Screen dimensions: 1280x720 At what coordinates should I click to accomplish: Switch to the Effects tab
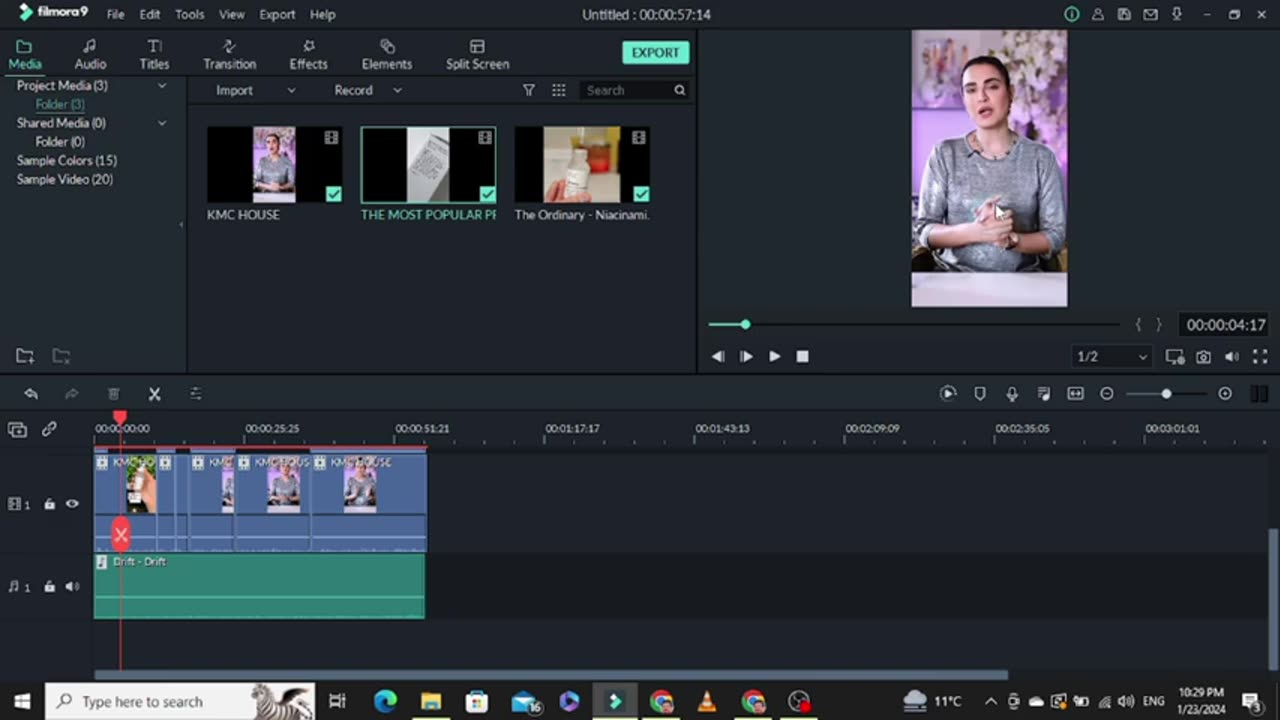[308, 55]
